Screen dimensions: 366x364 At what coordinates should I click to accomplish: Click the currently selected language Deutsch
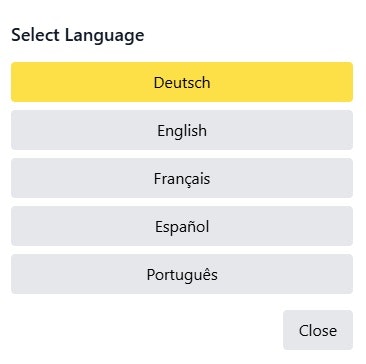(182, 82)
